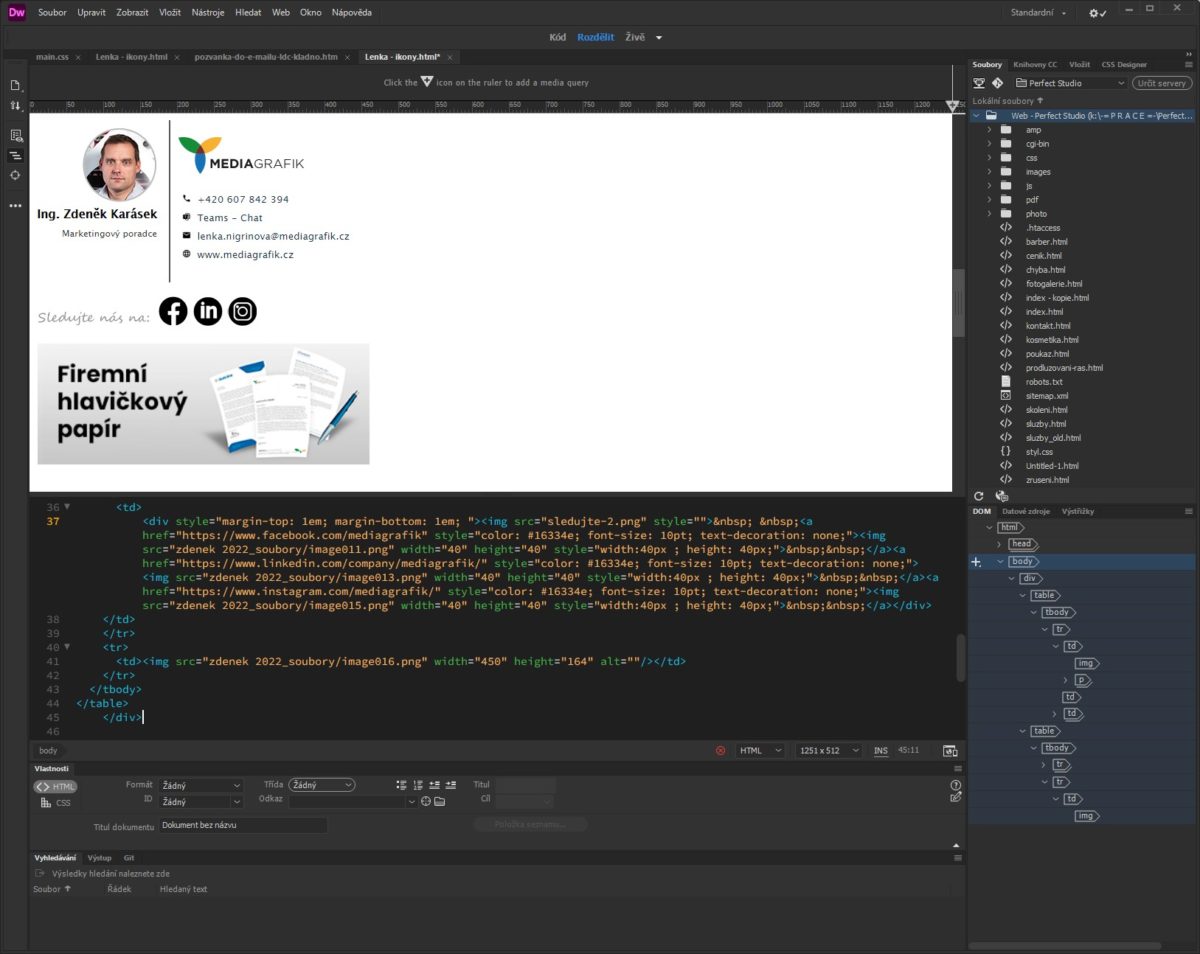Click the refresh icon below the file list

click(x=979, y=496)
